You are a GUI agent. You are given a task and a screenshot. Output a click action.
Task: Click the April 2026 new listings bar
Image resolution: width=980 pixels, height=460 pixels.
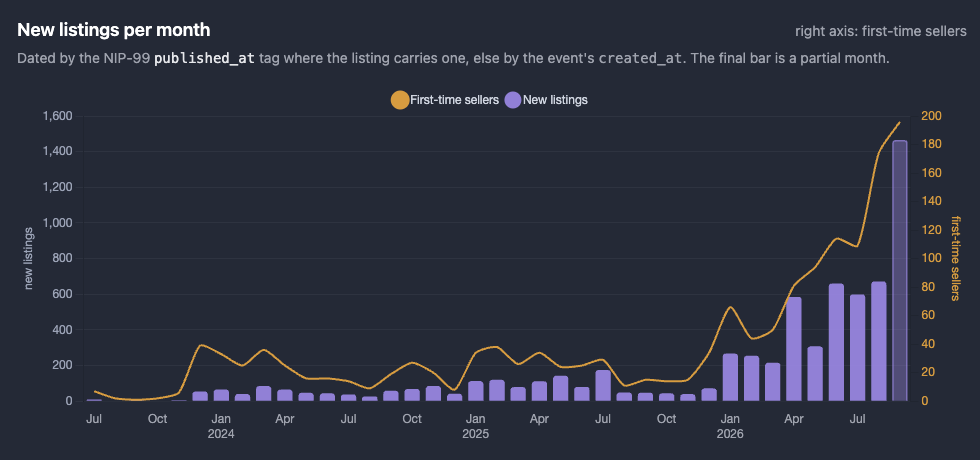point(794,349)
